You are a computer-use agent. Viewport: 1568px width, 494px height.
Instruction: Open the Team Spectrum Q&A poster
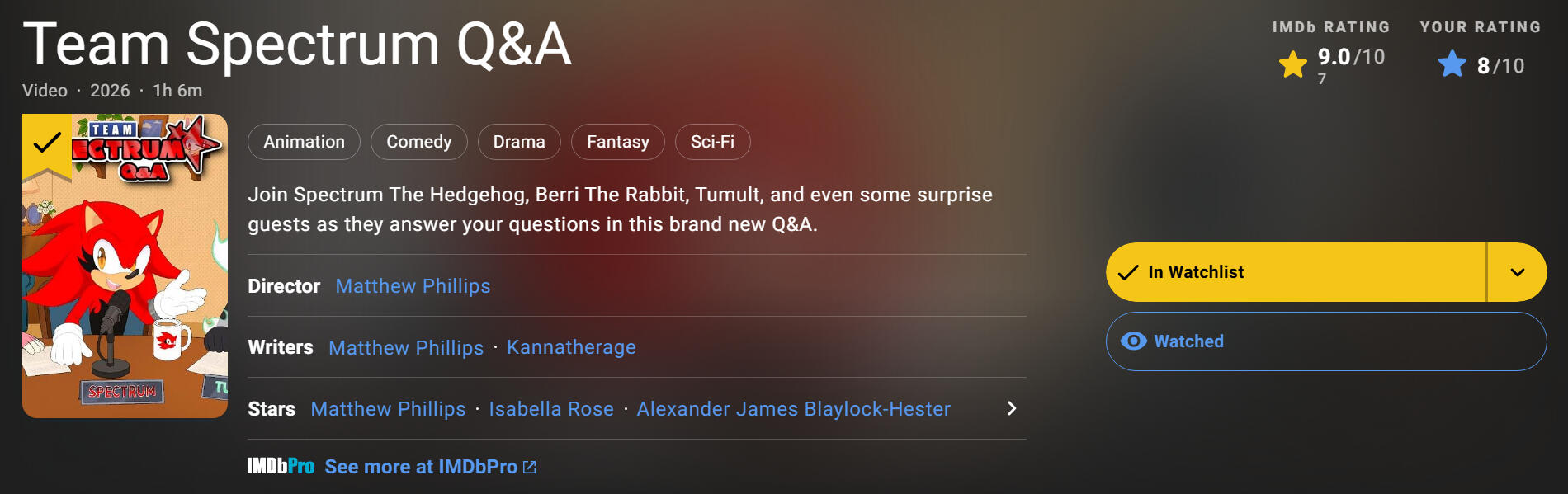[125, 266]
